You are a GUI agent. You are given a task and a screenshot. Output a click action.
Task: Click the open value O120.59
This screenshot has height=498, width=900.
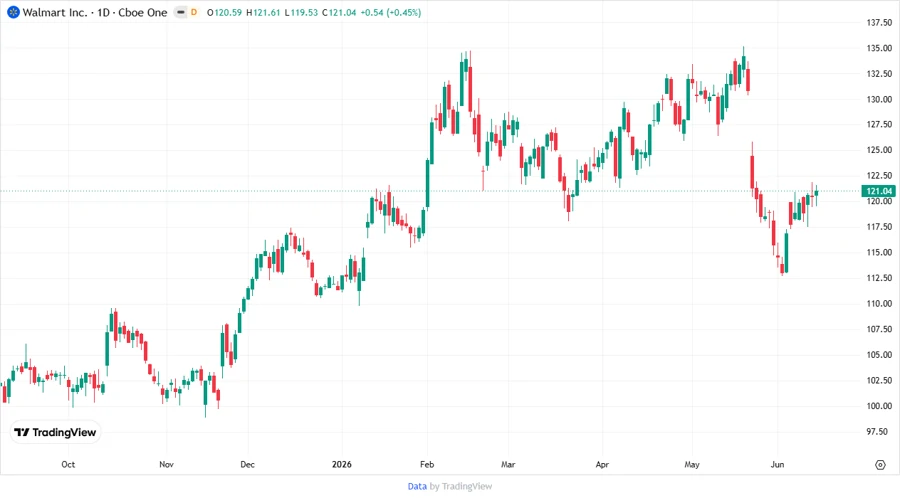[224, 12]
